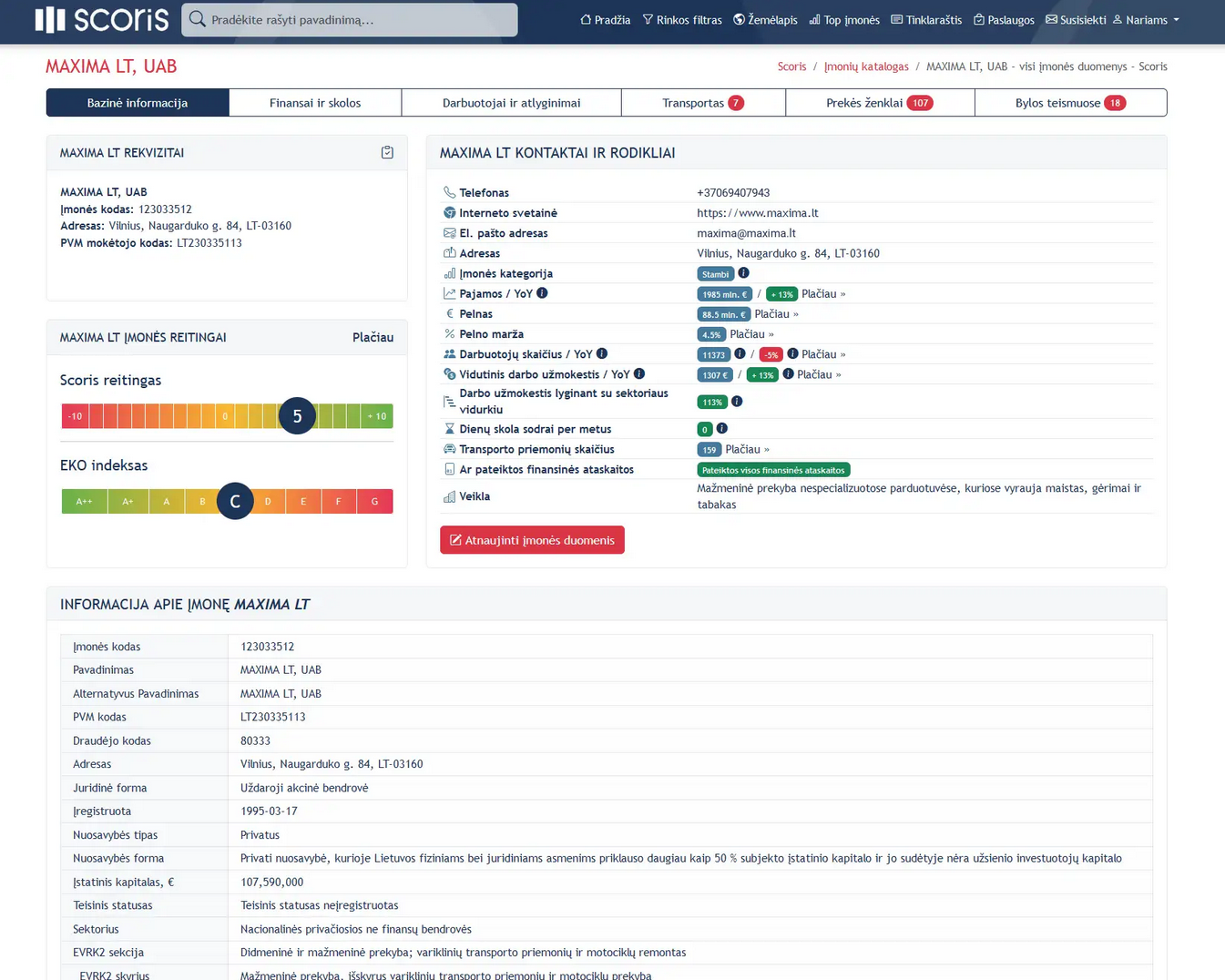Switch to Darbuotojai ir atlyginimai tab
Screen dimensions: 1225x980
[x=511, y=102]
